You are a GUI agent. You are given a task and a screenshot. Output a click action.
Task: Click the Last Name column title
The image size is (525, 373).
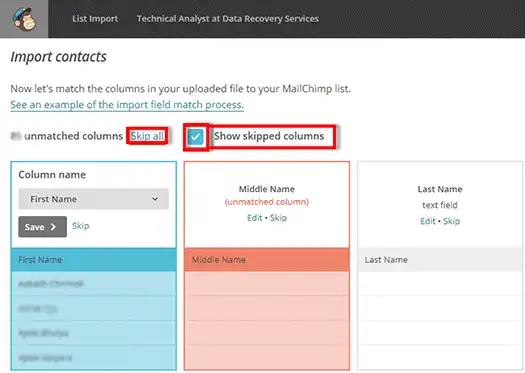(440, 189)
